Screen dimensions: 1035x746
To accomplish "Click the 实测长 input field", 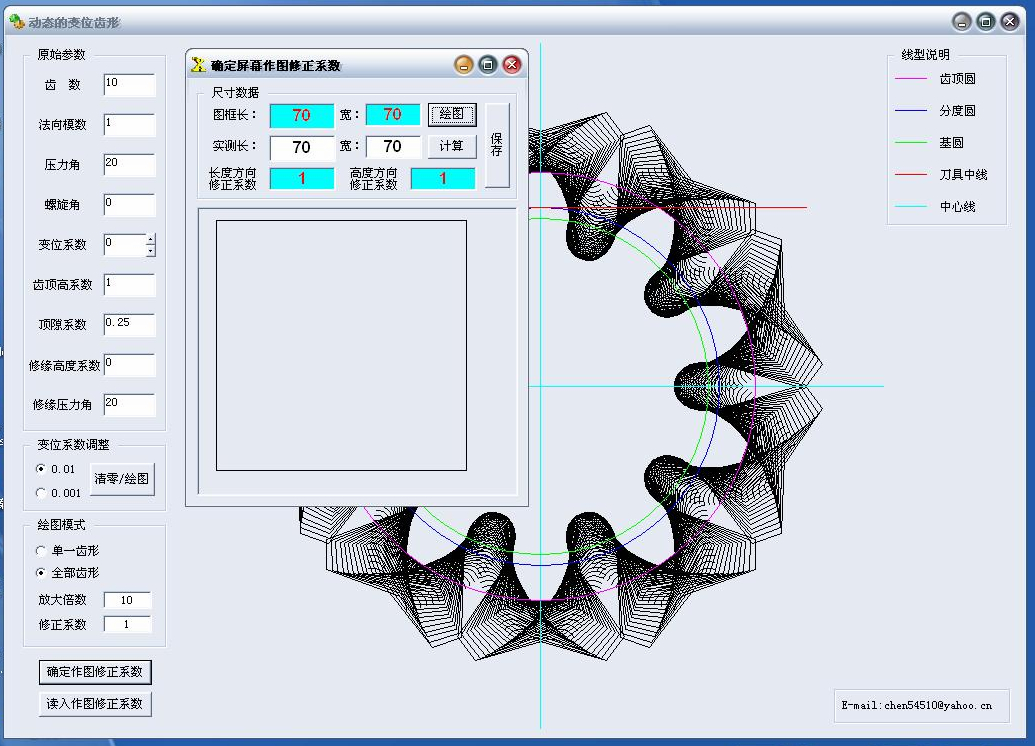I will pyautogui.click(x=302, y=147).
